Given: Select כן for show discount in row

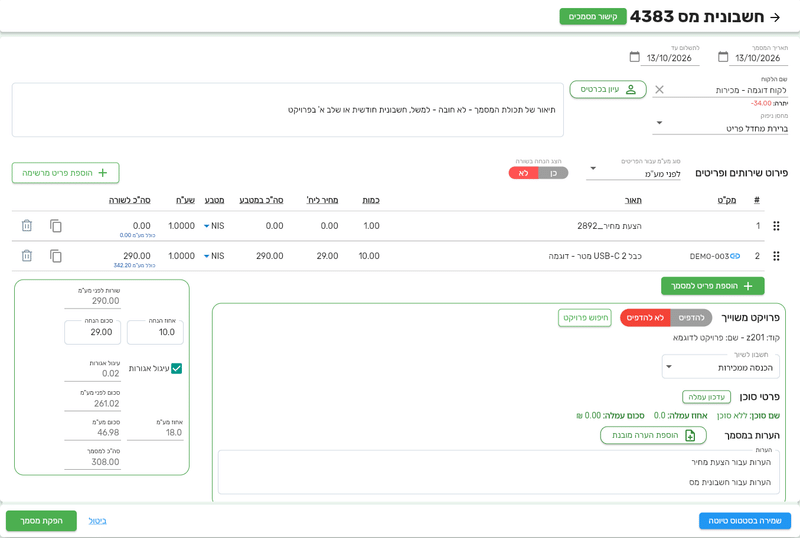Looking at the screenshot, I should pyautogui.click(x=553, y=173).
